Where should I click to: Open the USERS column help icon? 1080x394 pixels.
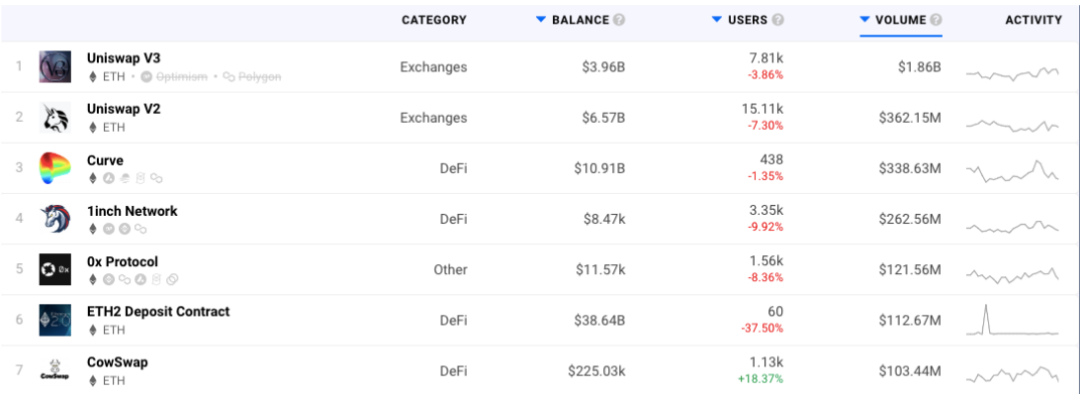tap(778, 20)
